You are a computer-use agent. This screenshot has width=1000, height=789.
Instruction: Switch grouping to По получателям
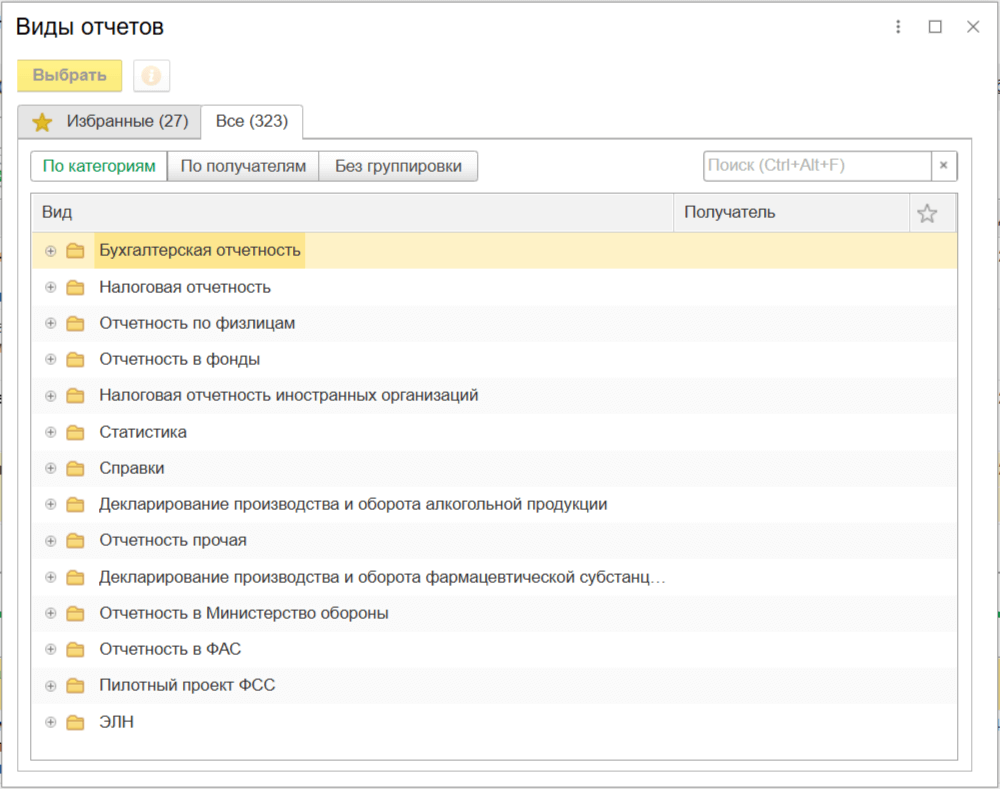coord(243,166)
